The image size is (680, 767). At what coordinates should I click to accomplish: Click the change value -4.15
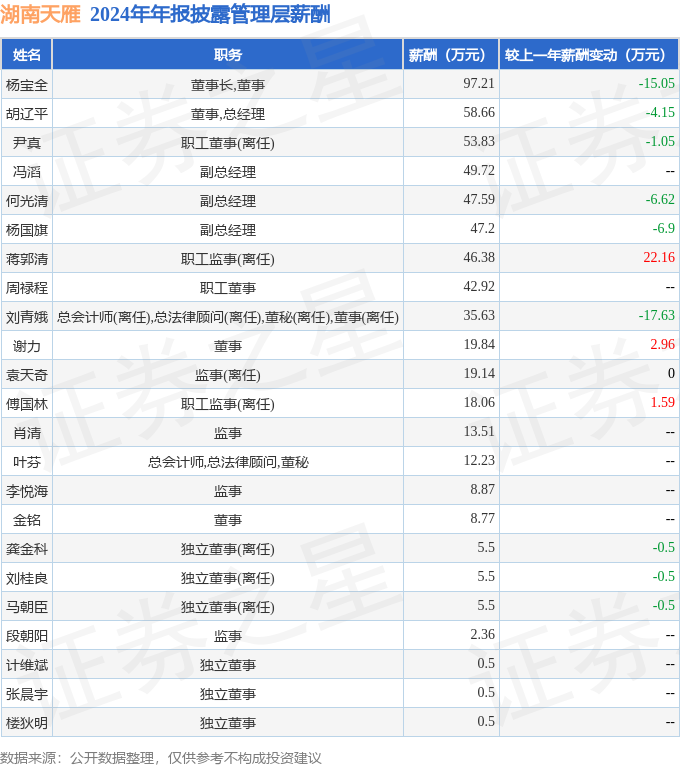point(660,113)
